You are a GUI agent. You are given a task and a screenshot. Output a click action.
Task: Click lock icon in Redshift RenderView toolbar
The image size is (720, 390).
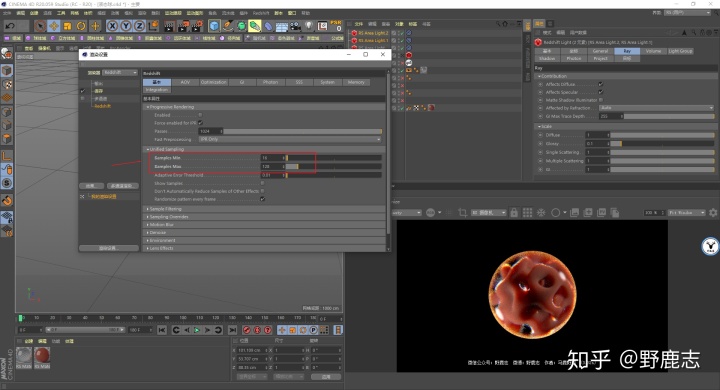(x=514, y=213)
